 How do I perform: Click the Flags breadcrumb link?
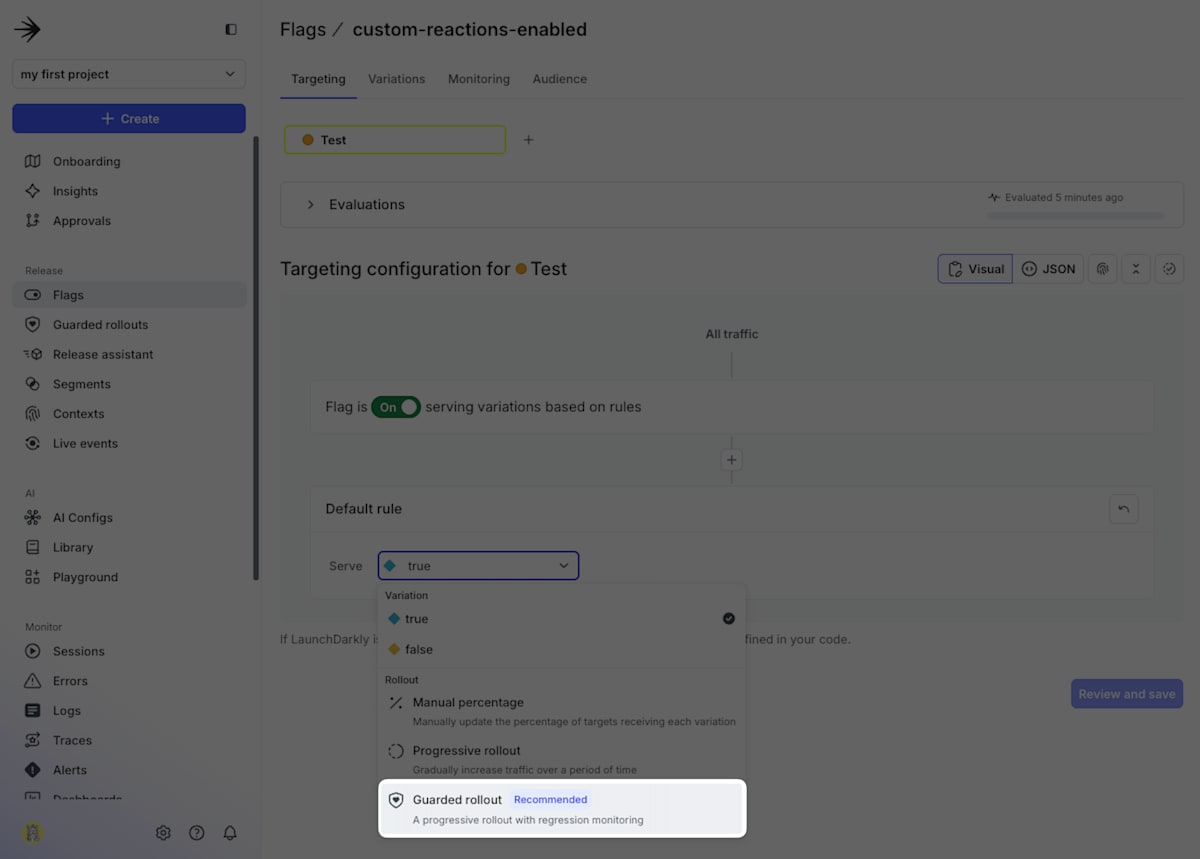pos(303,30)
